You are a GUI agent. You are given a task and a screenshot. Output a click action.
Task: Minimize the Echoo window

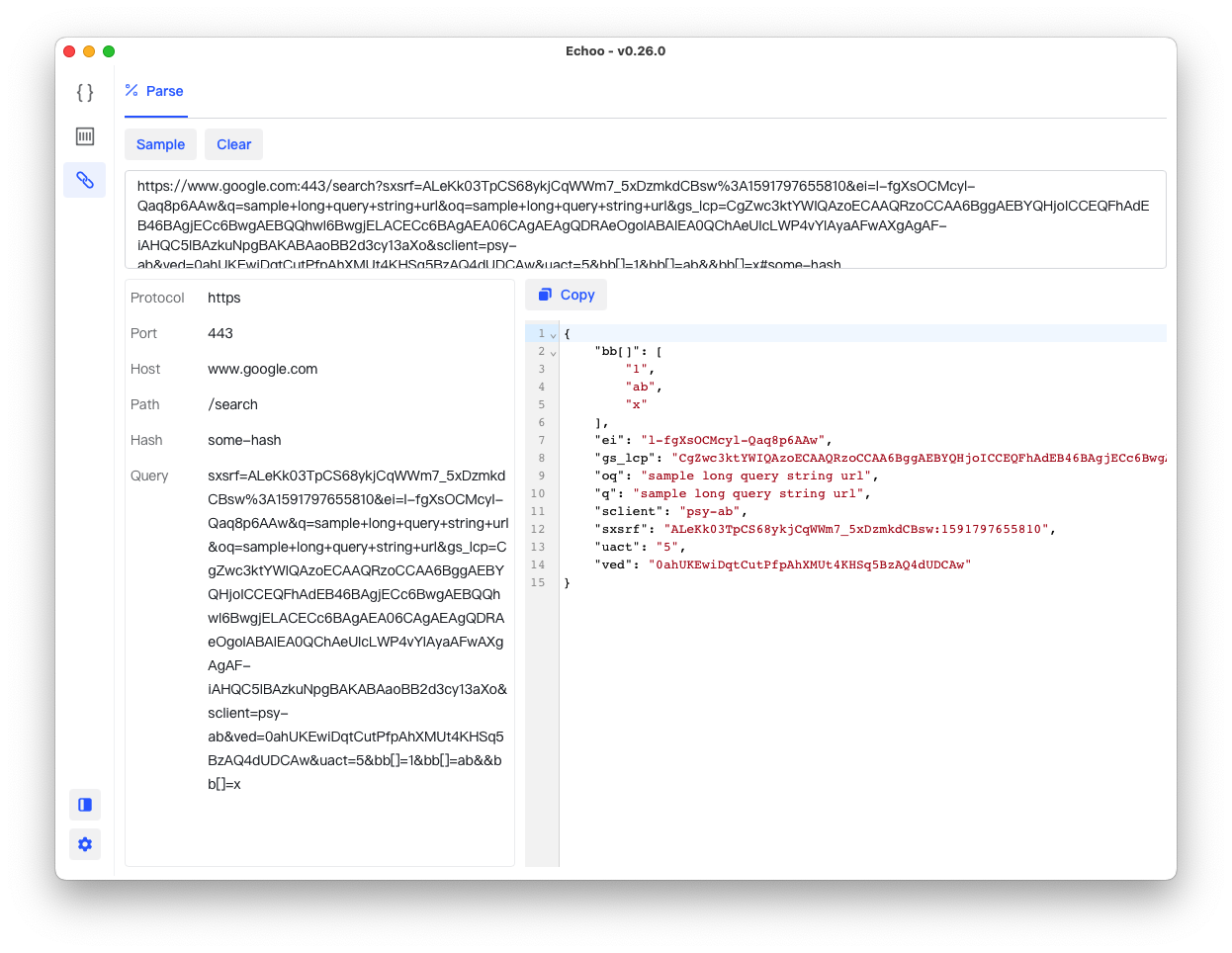tap(89, 51)
